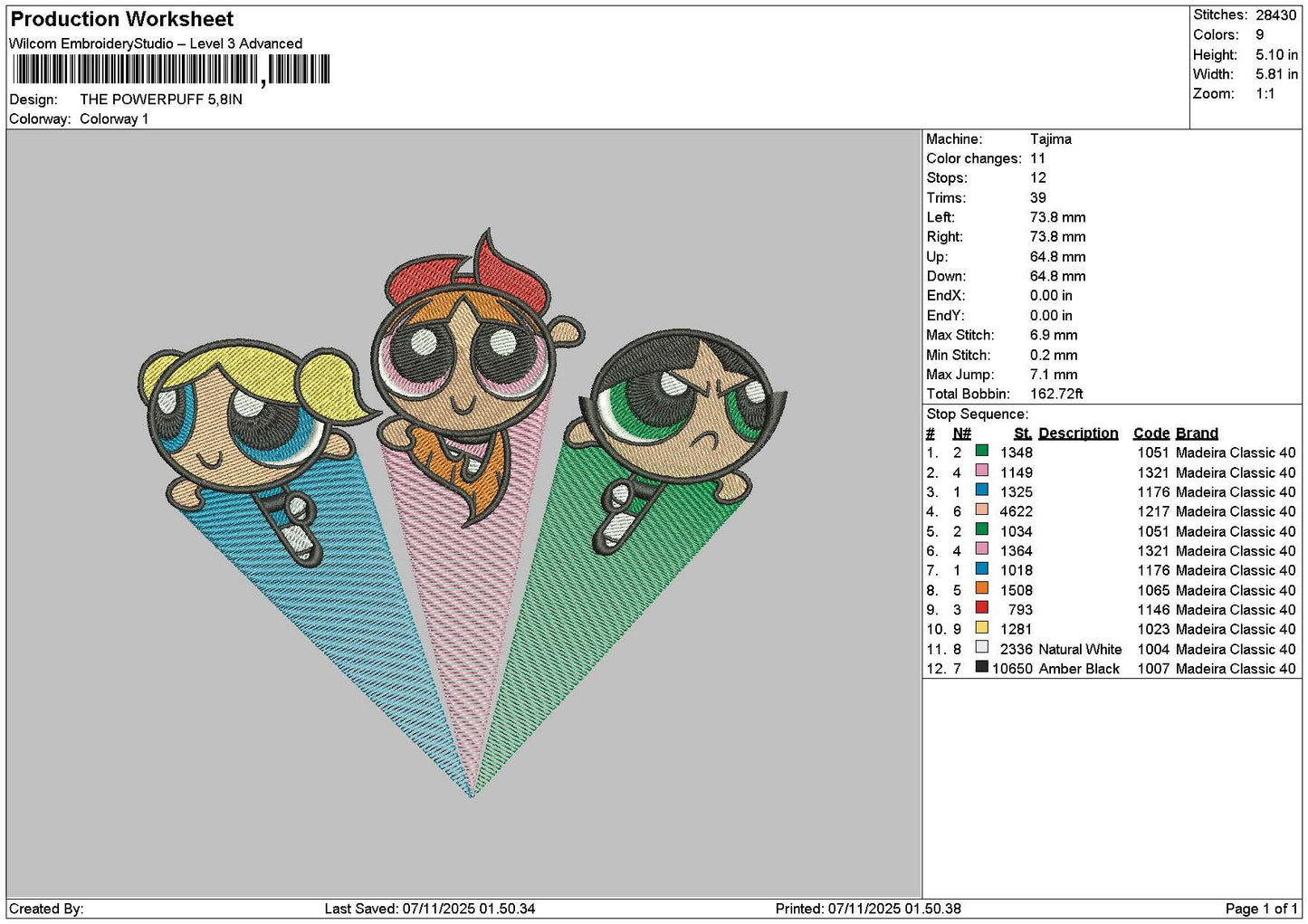Click the 'Created By:' footer label
1308x924 pixels.
point(46,909)
